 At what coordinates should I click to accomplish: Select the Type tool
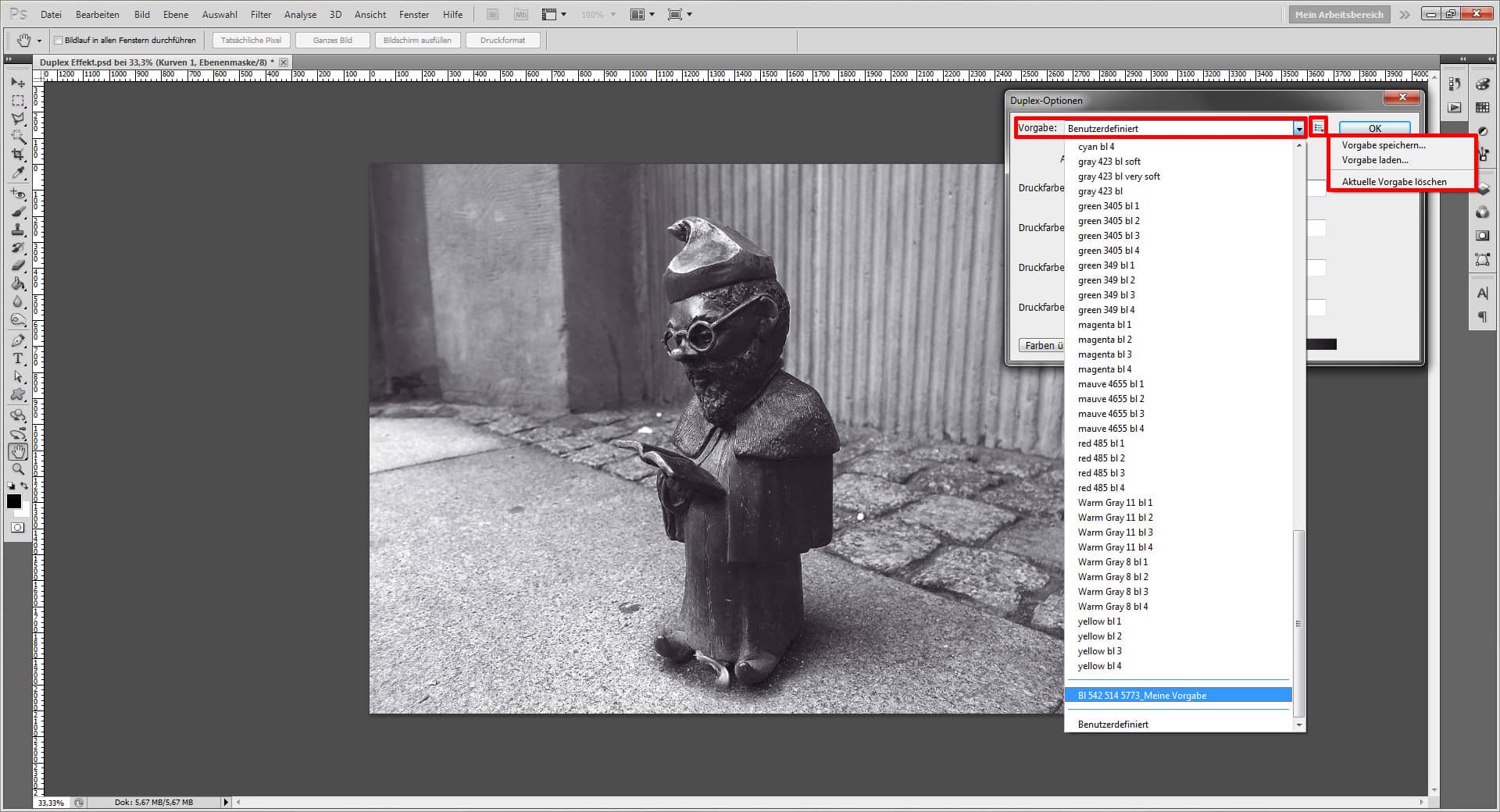[x=17, y=359]
